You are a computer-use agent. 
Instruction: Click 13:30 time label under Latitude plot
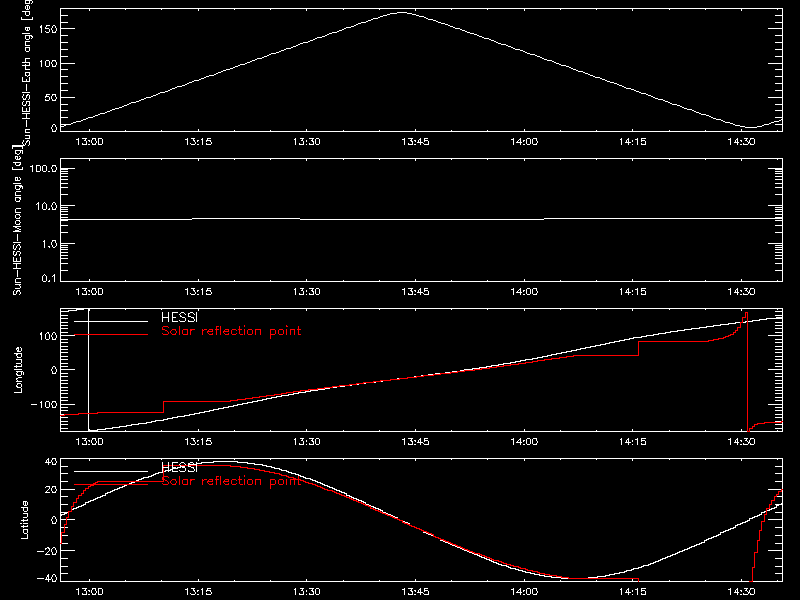(307, 592)
